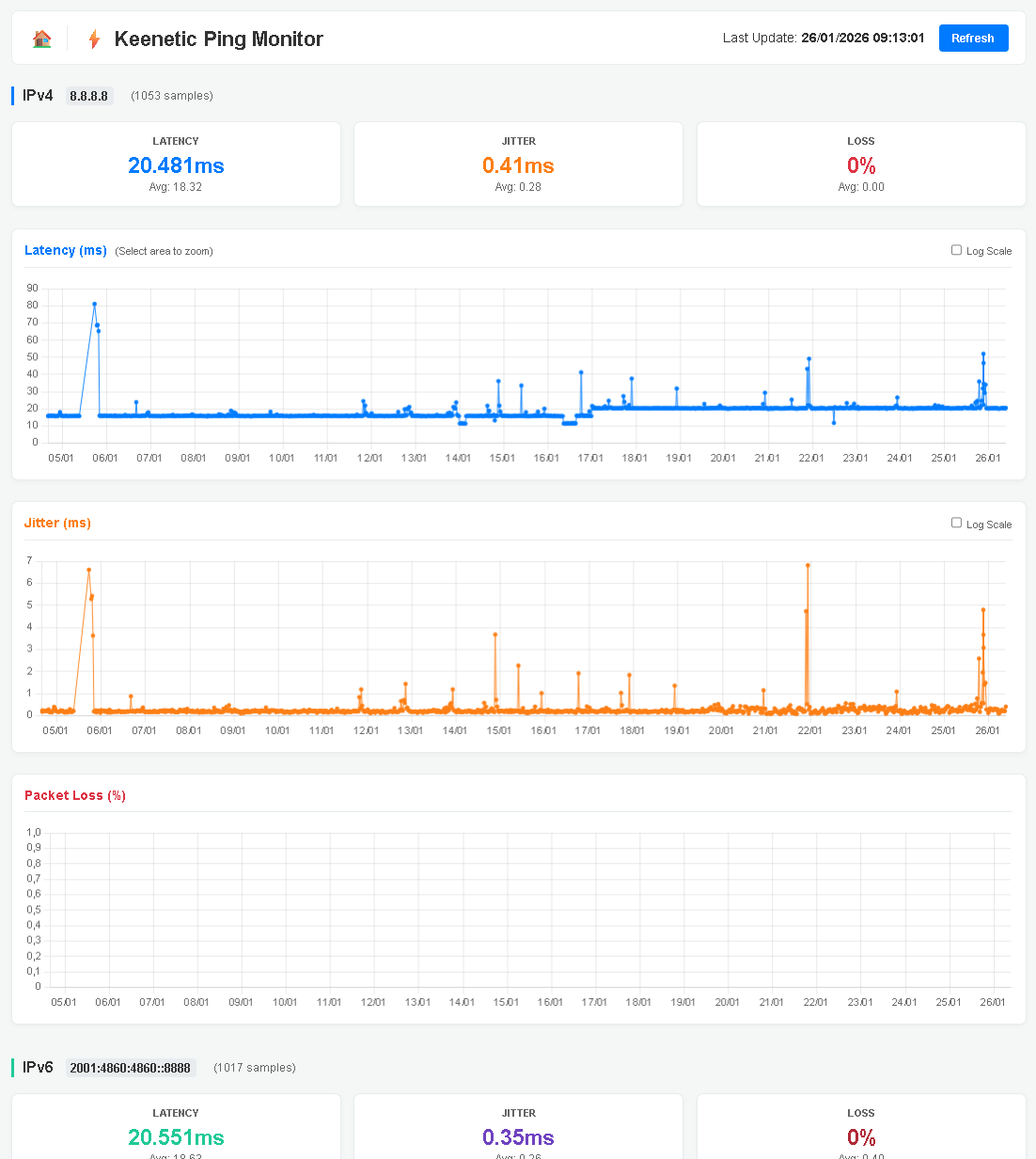1036x1159 pixels.
Task: Click the highest latency peak data point near 05/01
Action: click(x=95, y=304)
